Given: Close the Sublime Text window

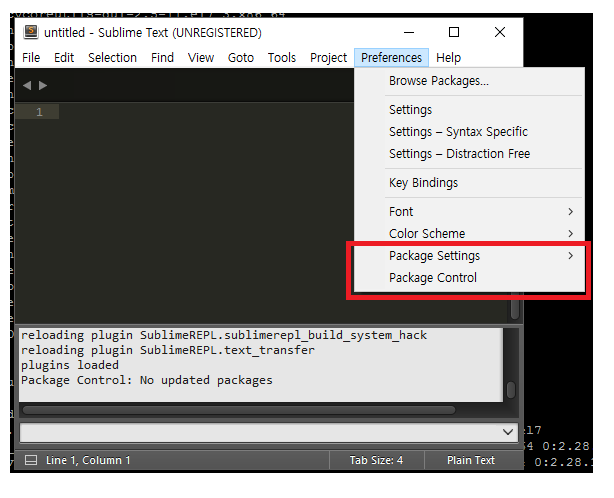Looking at the screenshot, I should [500, 32].
